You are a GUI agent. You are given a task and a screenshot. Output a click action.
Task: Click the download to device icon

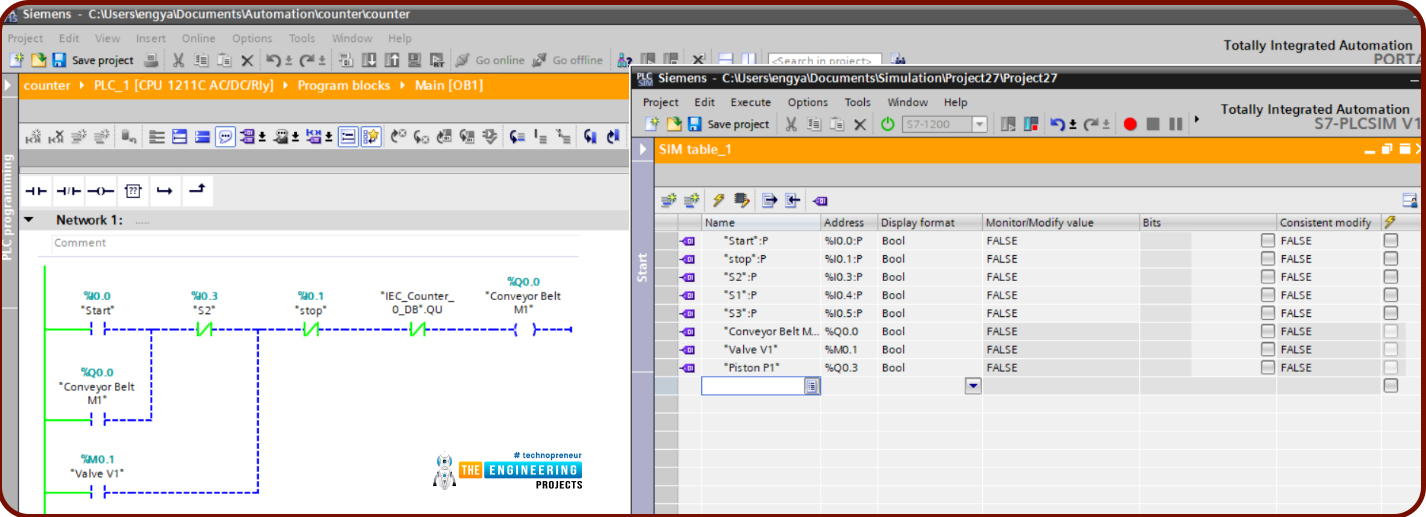[369, 60]
